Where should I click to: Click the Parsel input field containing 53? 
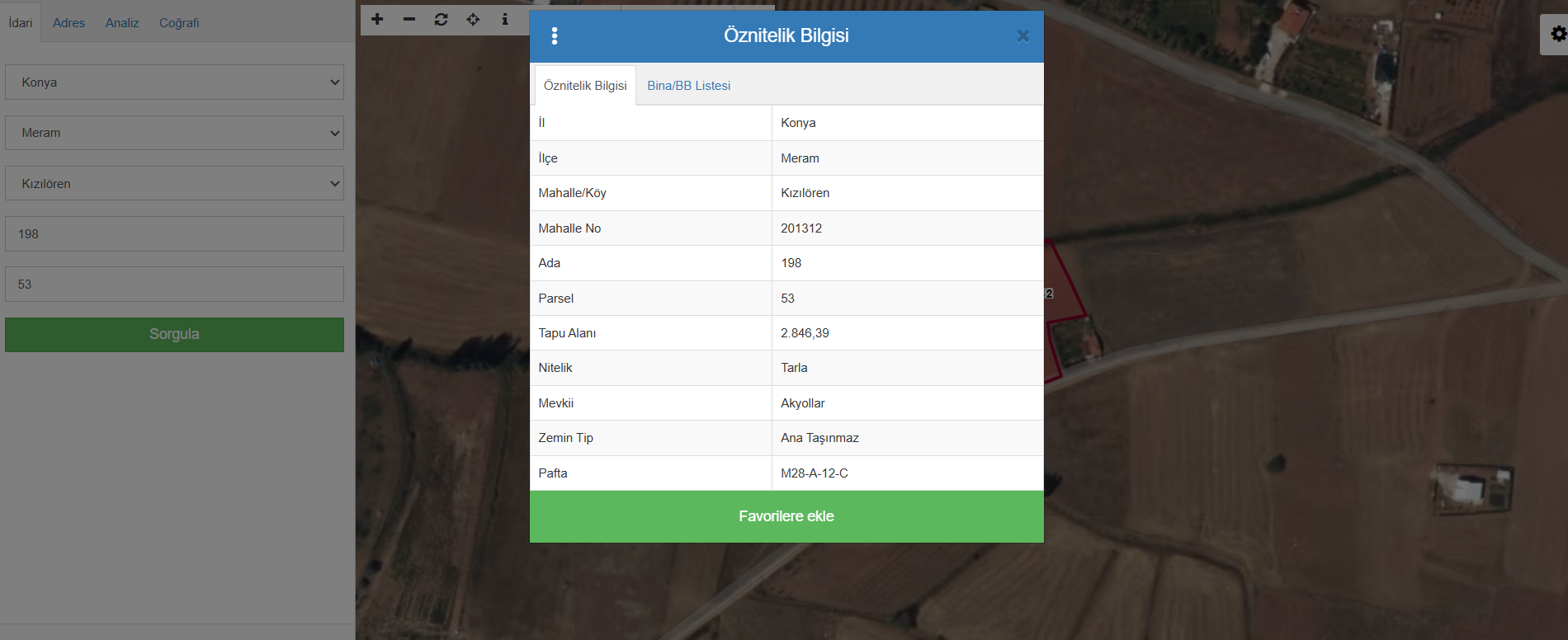tap(174, 285)
